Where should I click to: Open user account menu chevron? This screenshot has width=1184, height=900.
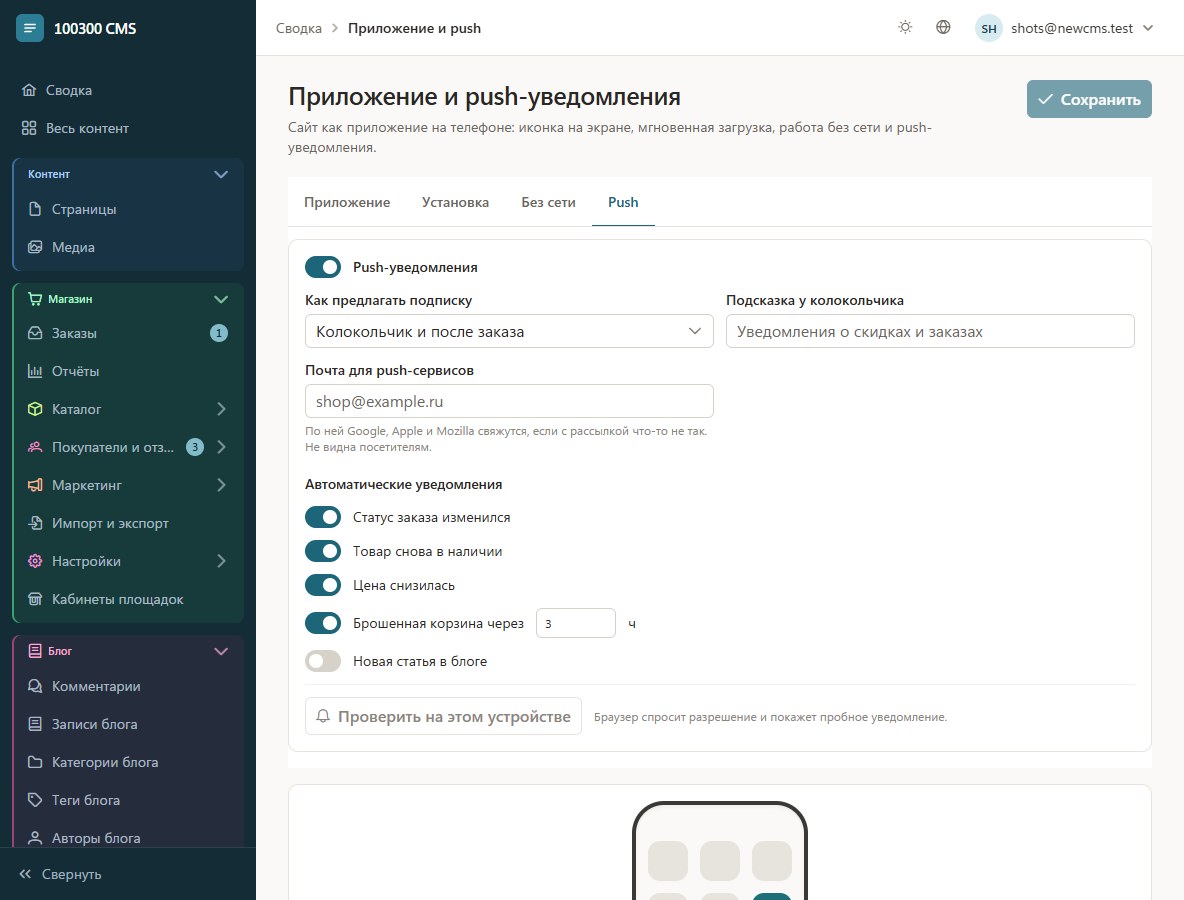[1148, 28]
